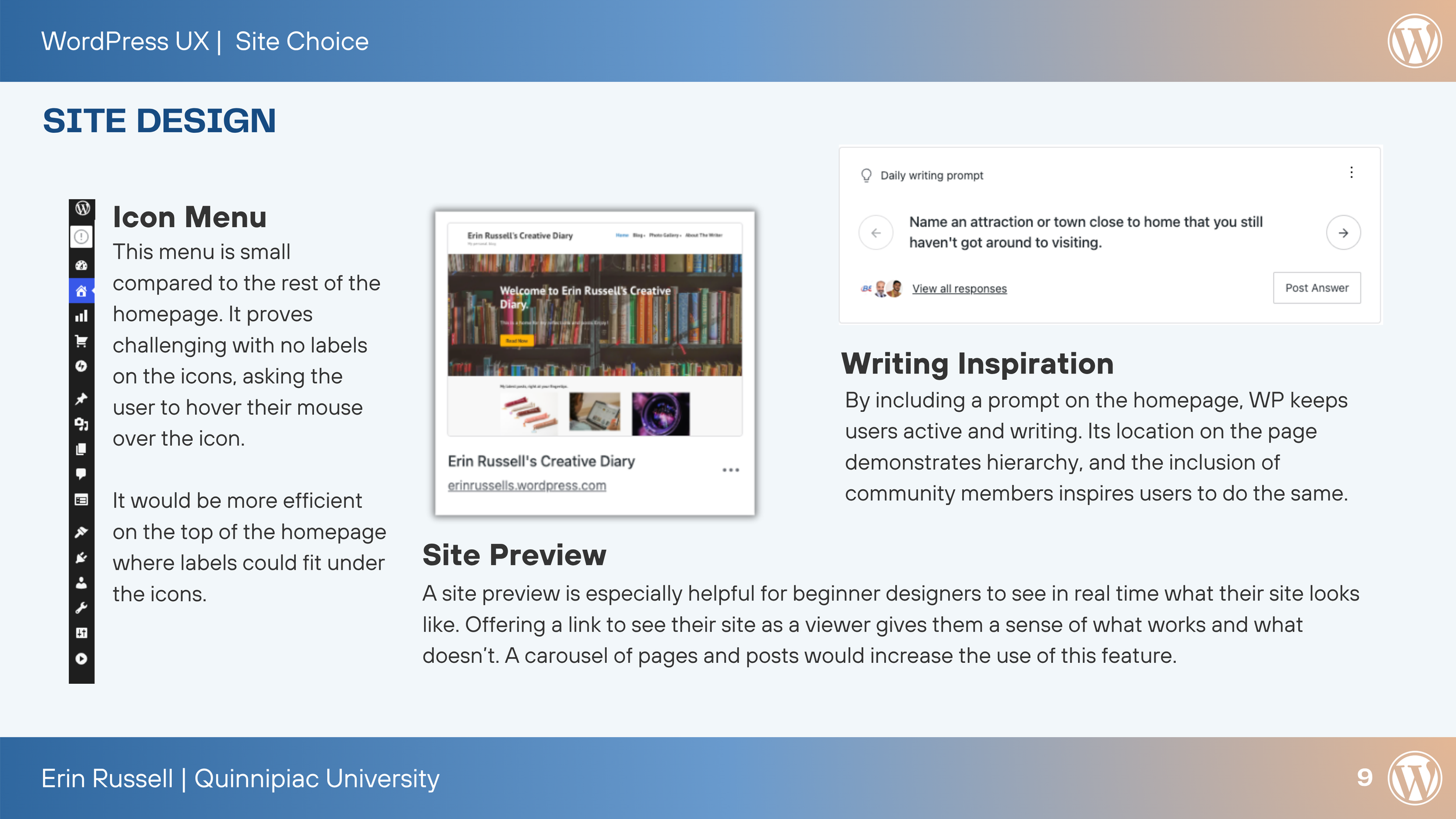This screenshot has height=819, width=1456.
Task: Open the Pages stacked sheets icon
Action: click(x=82, y=449)
